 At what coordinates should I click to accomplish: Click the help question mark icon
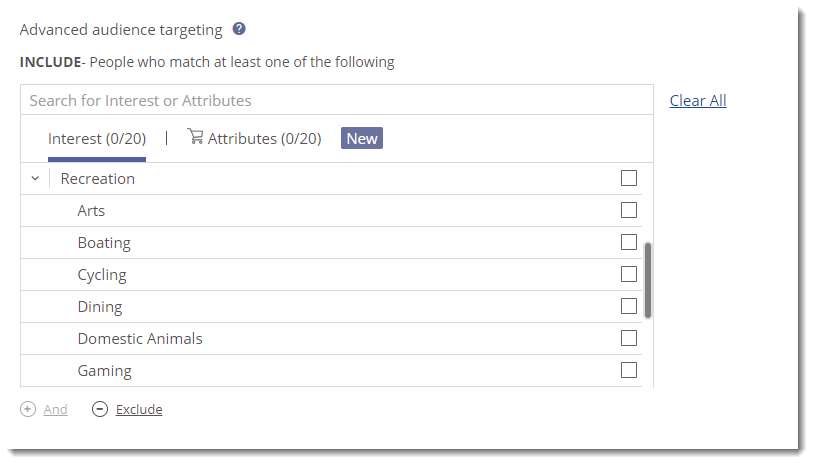point(239,29)
